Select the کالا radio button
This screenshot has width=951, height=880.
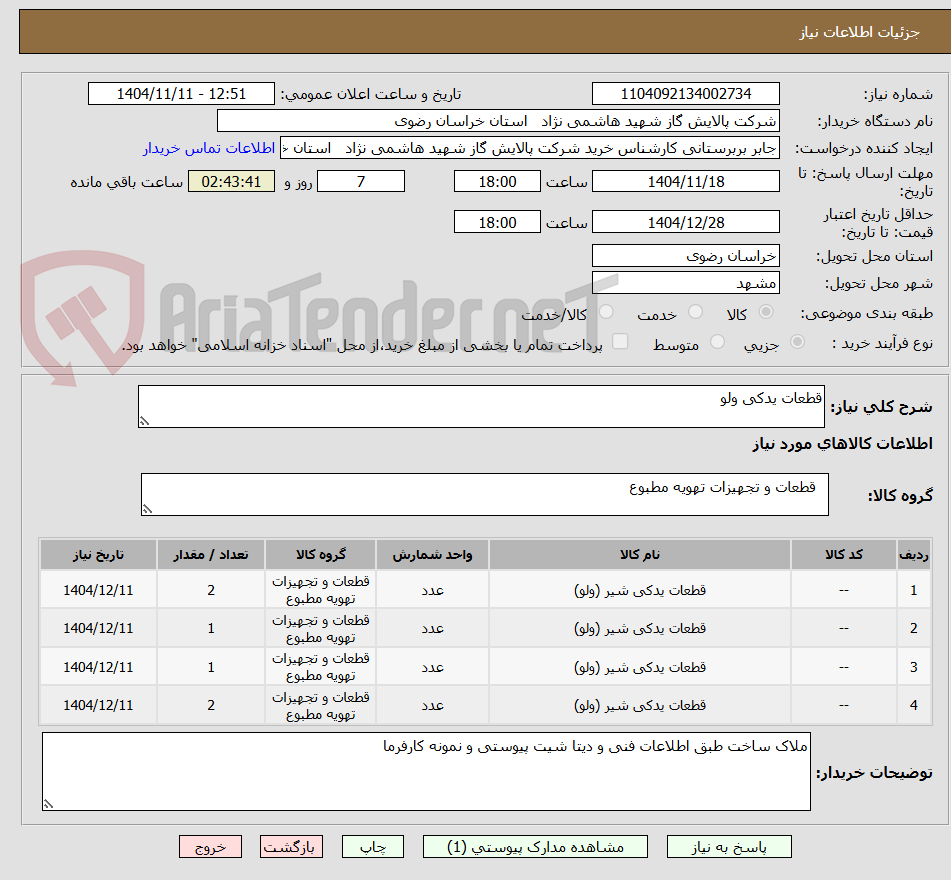point(766,312)
